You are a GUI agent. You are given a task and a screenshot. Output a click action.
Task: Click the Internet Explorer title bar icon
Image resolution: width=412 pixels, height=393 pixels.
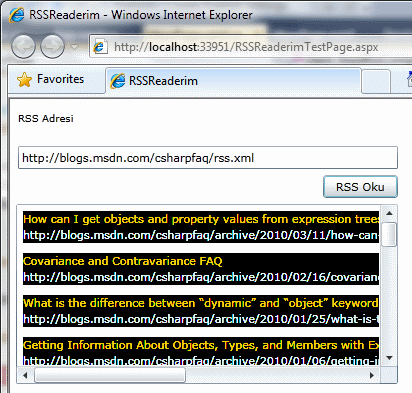pos(17,15)
